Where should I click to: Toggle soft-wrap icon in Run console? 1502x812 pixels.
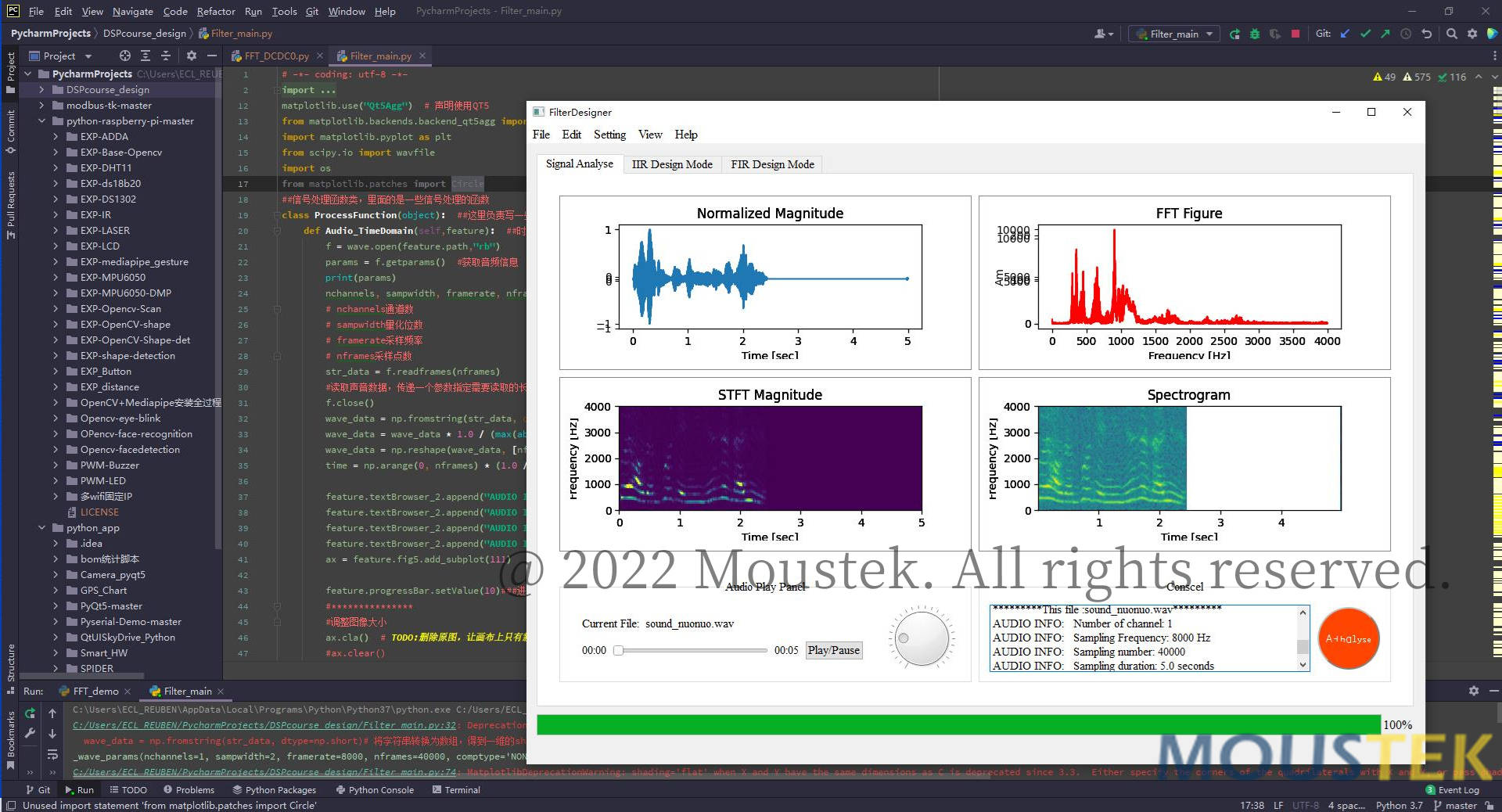52,754
